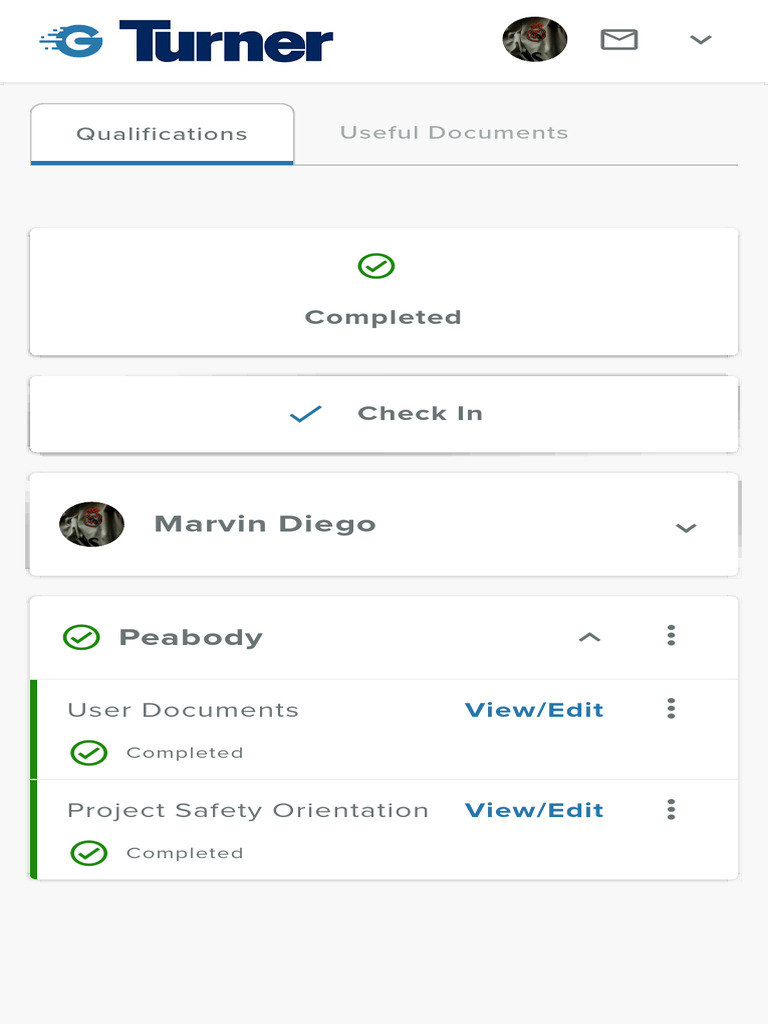Expand the header account dropdown chevron
The image size is (768, 1024).
pos(701,40)
